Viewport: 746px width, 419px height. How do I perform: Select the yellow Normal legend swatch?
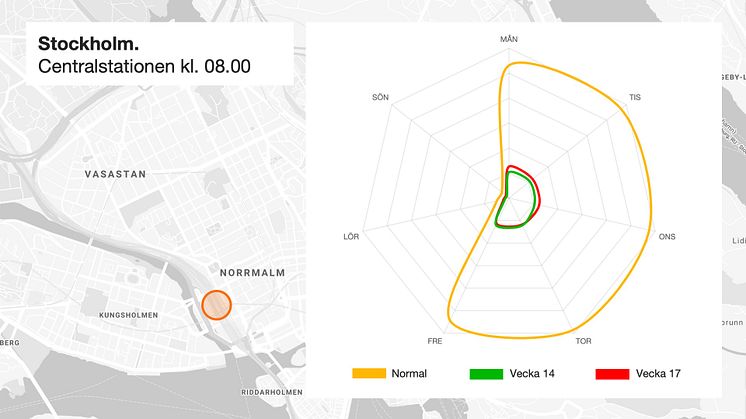pos(369,373)
